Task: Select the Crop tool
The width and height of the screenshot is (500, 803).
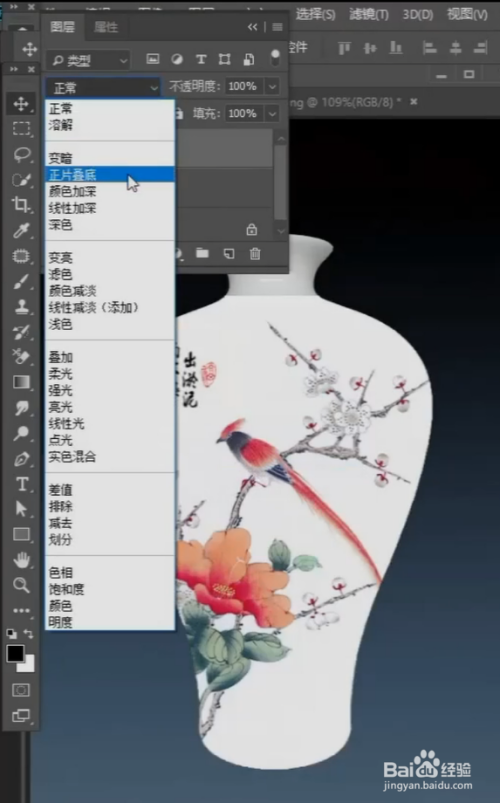Action: [x=22, y=205]
